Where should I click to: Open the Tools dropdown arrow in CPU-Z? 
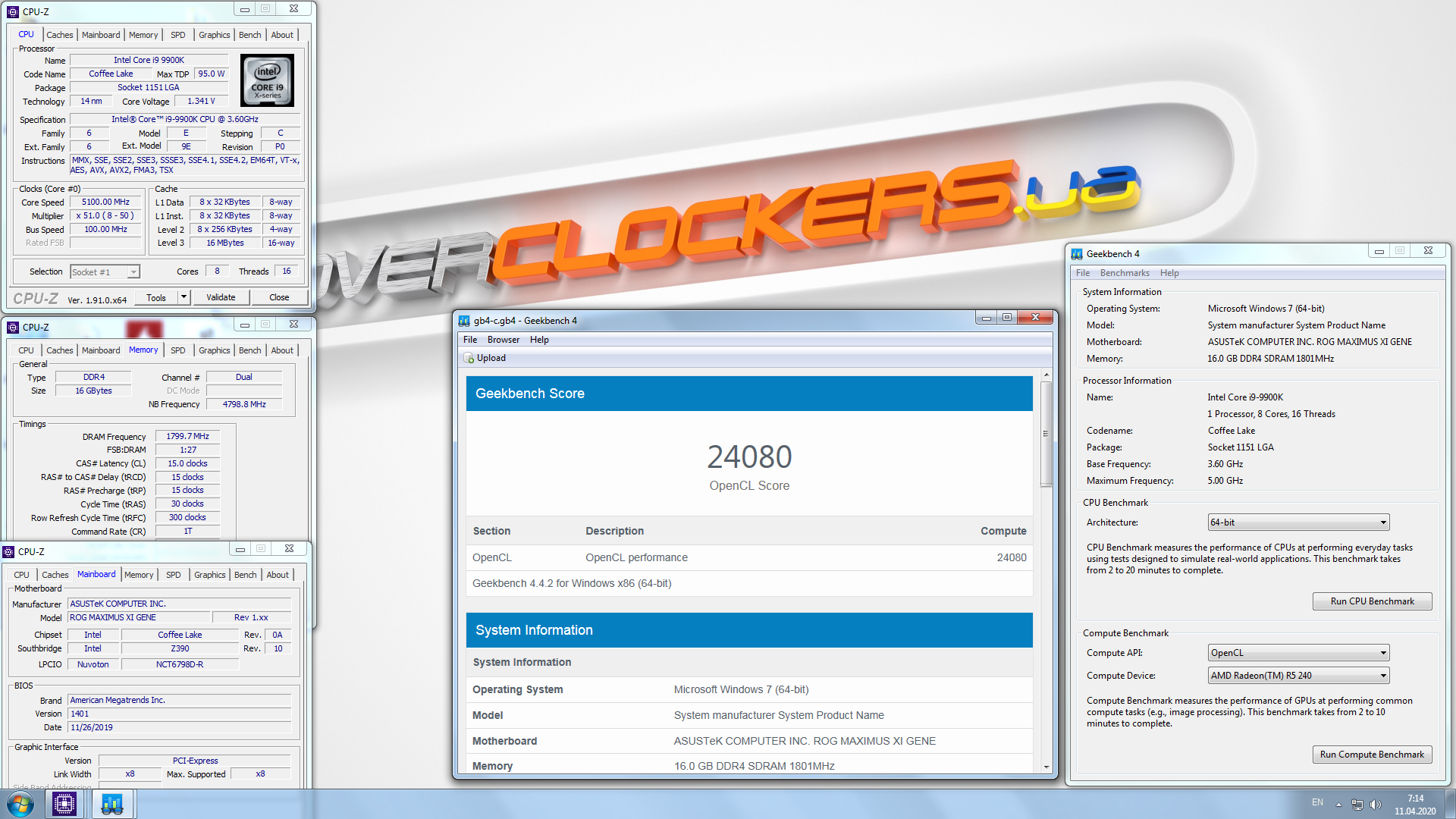(184, 297)
